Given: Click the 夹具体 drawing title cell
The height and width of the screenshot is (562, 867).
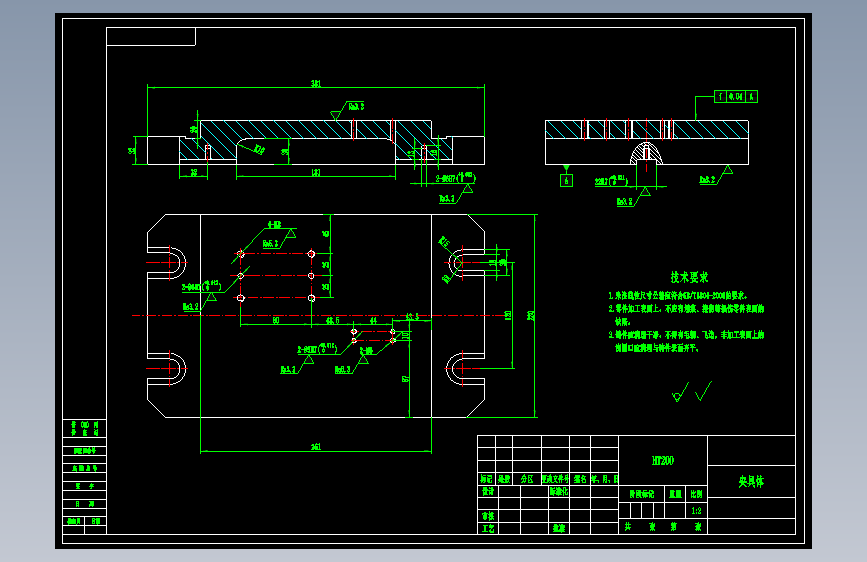Looking at the screenshot, I should click(751, 481).
